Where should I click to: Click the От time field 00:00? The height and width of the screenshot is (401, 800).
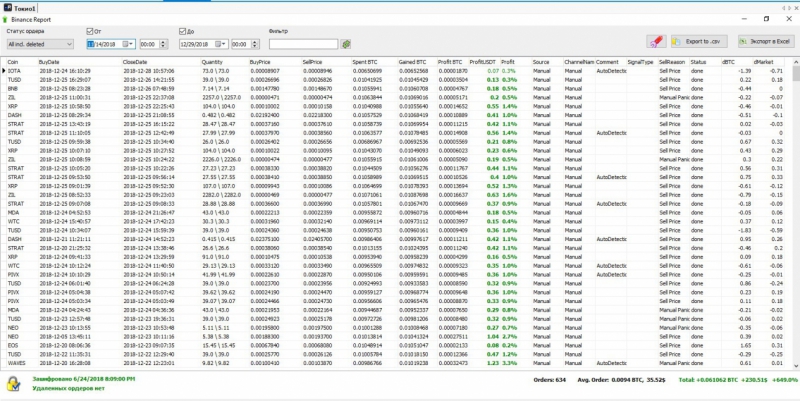(149, 44)
